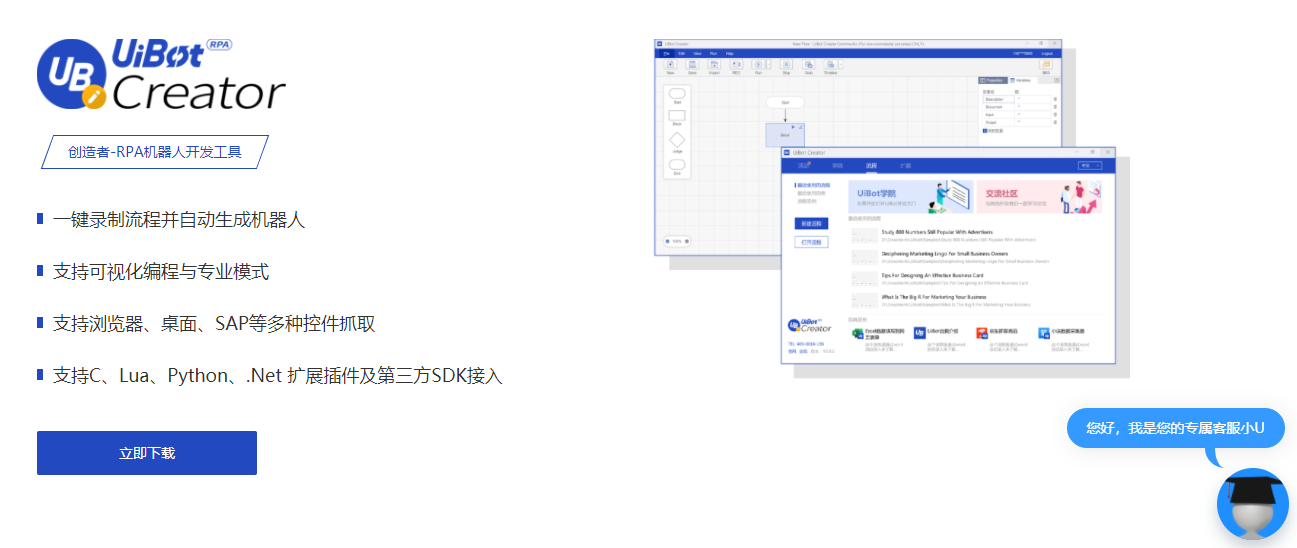Click the UiBot Creator logo
Image resolution: width=1297 pixels, height=548 pixels.
click(162, 75)
